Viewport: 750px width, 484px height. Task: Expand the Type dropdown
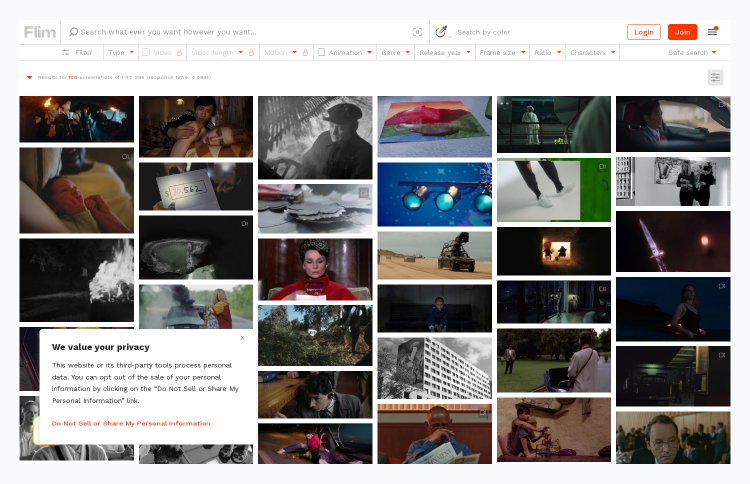click(120, 52)
